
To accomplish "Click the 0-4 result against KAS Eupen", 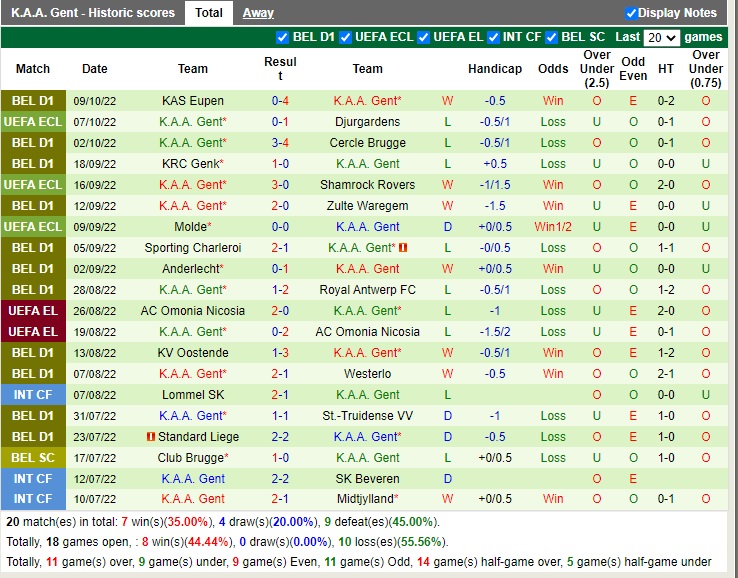I will point(280,101).
